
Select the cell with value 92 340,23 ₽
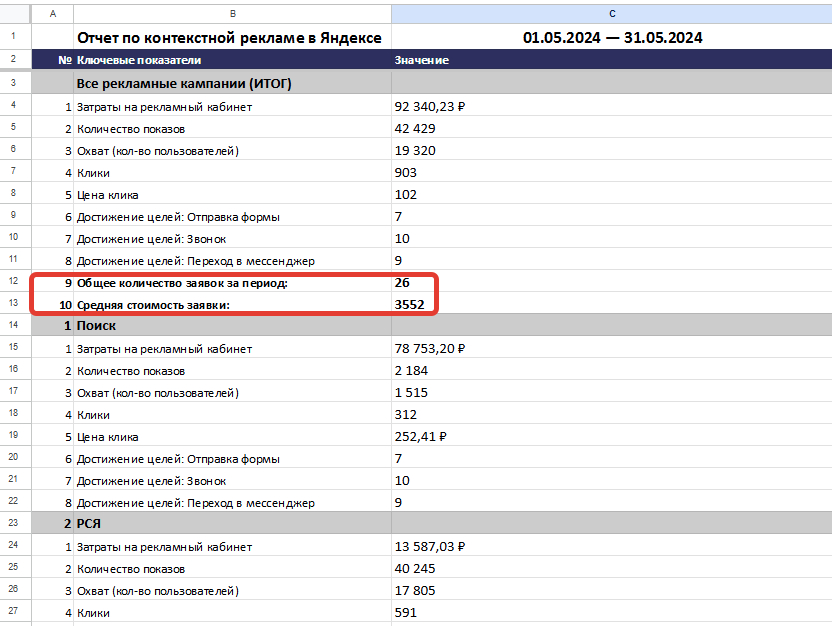click(x=612, y=107)
